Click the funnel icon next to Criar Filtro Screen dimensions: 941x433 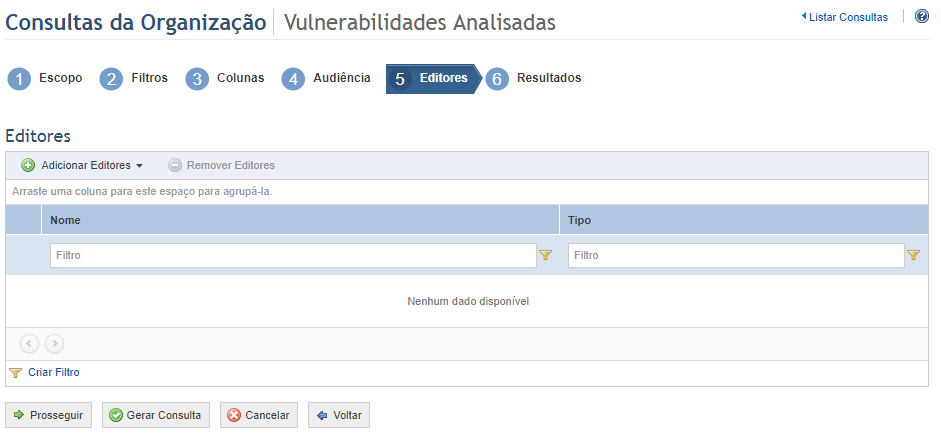tap(16, 373)
